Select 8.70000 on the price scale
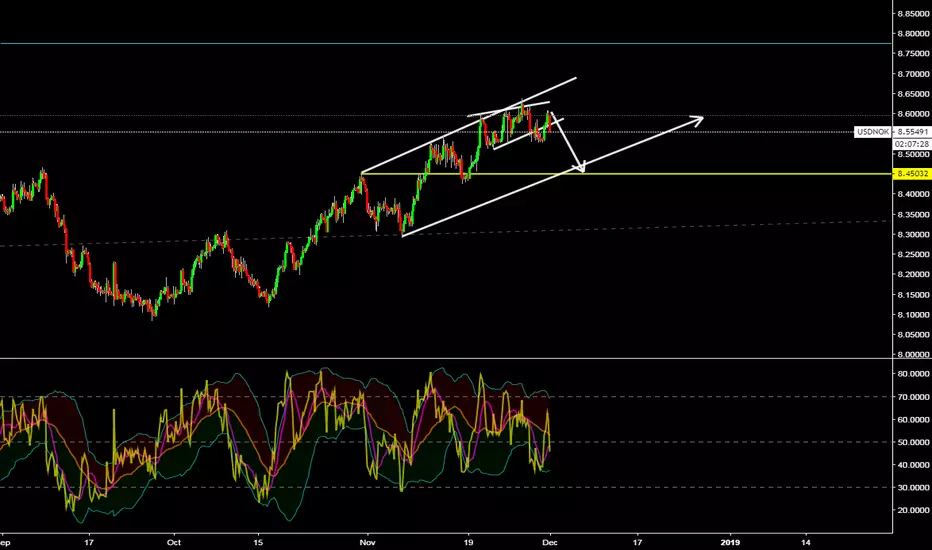 pos(914,74)
